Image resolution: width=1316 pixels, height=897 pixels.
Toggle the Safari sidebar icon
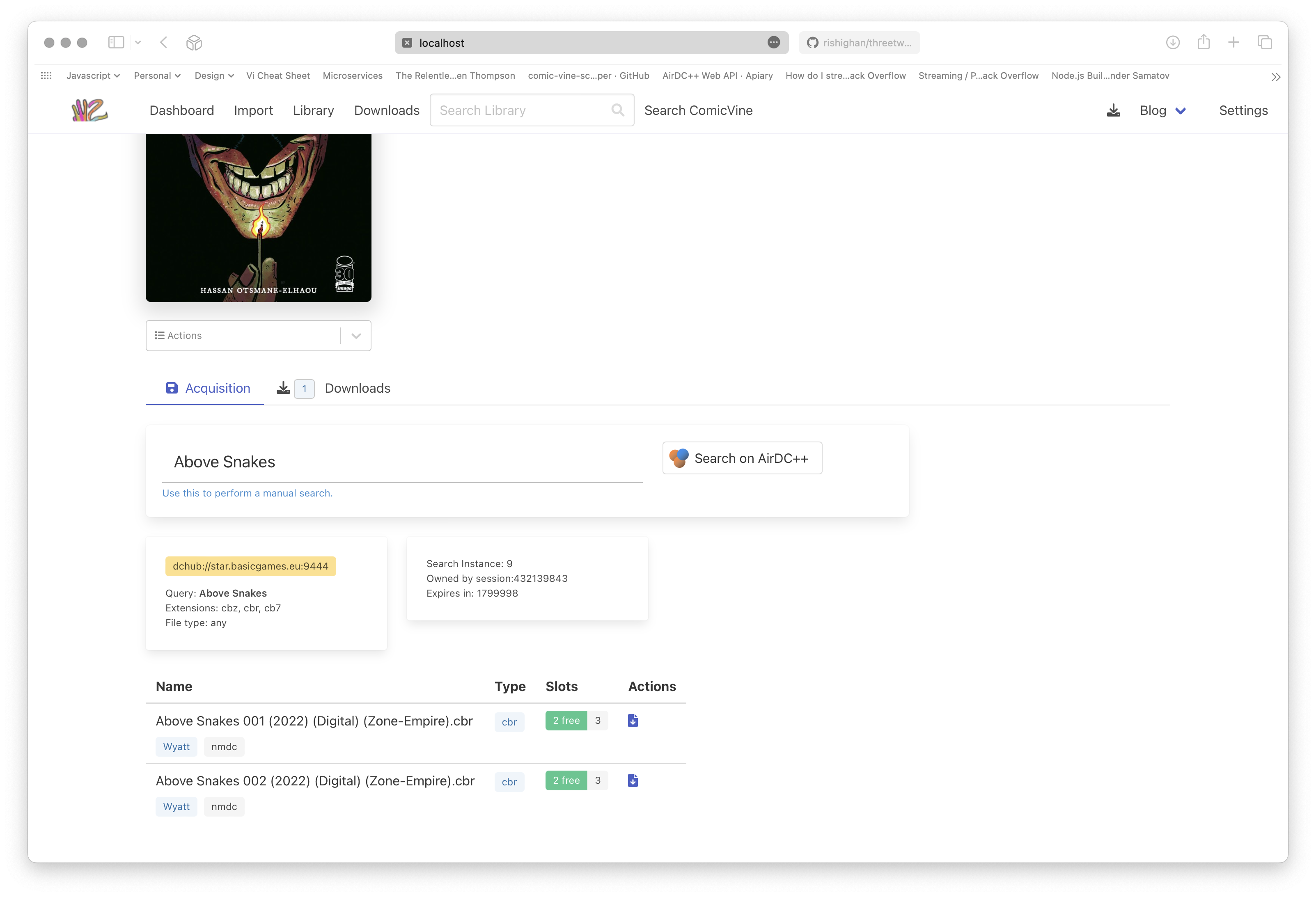click(x=116, y=42)
